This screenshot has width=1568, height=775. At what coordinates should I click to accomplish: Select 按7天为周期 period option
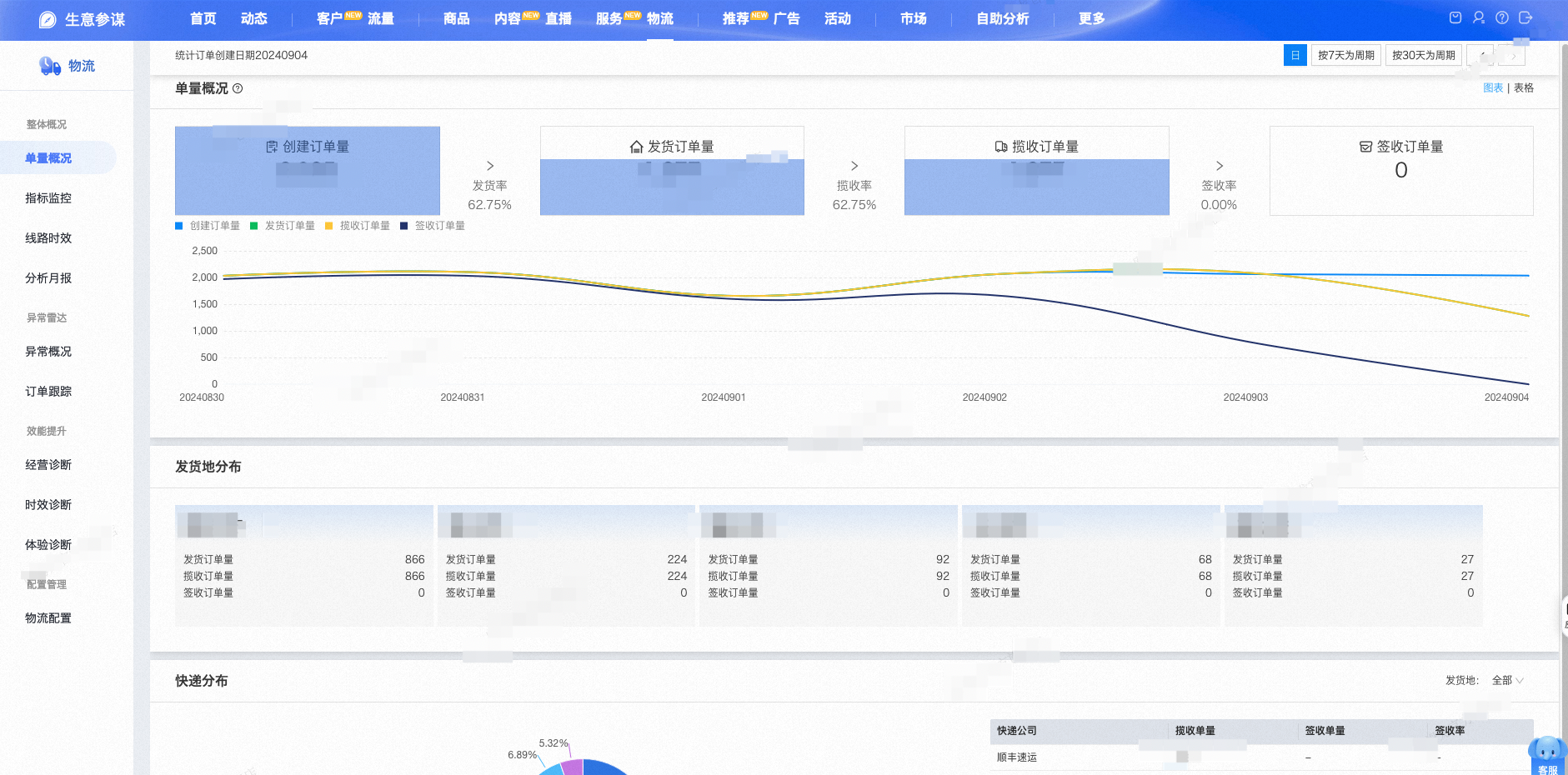pos(1346,55)
